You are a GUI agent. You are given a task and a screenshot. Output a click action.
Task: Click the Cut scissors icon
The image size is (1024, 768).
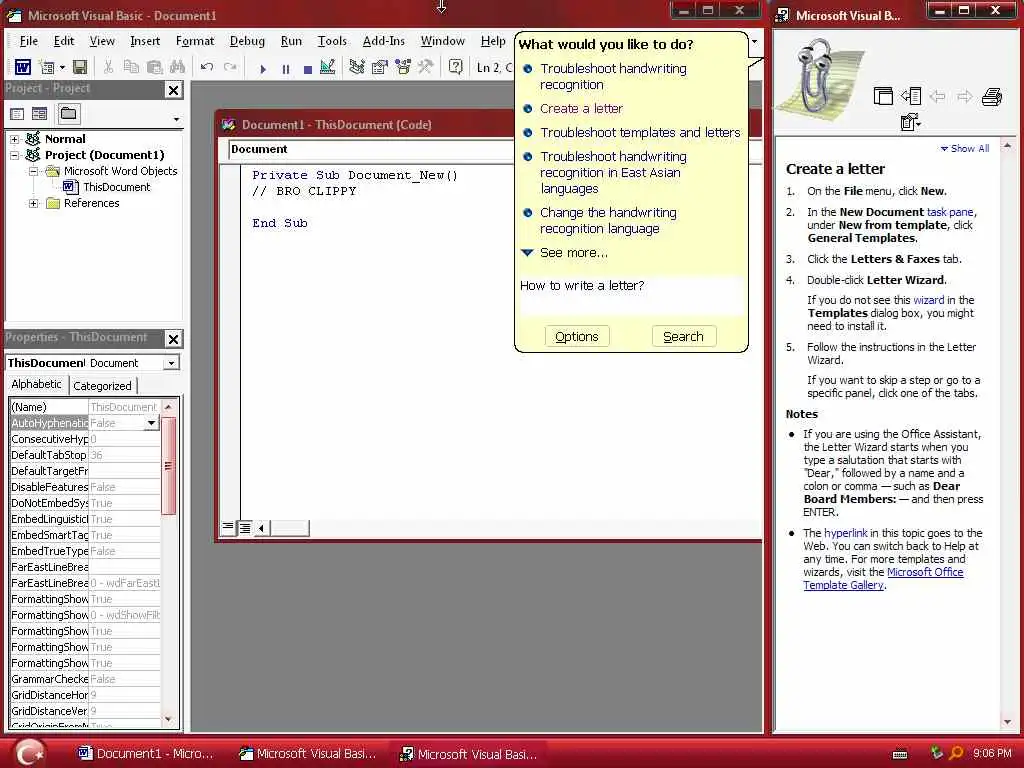click(x=108, y=67)
